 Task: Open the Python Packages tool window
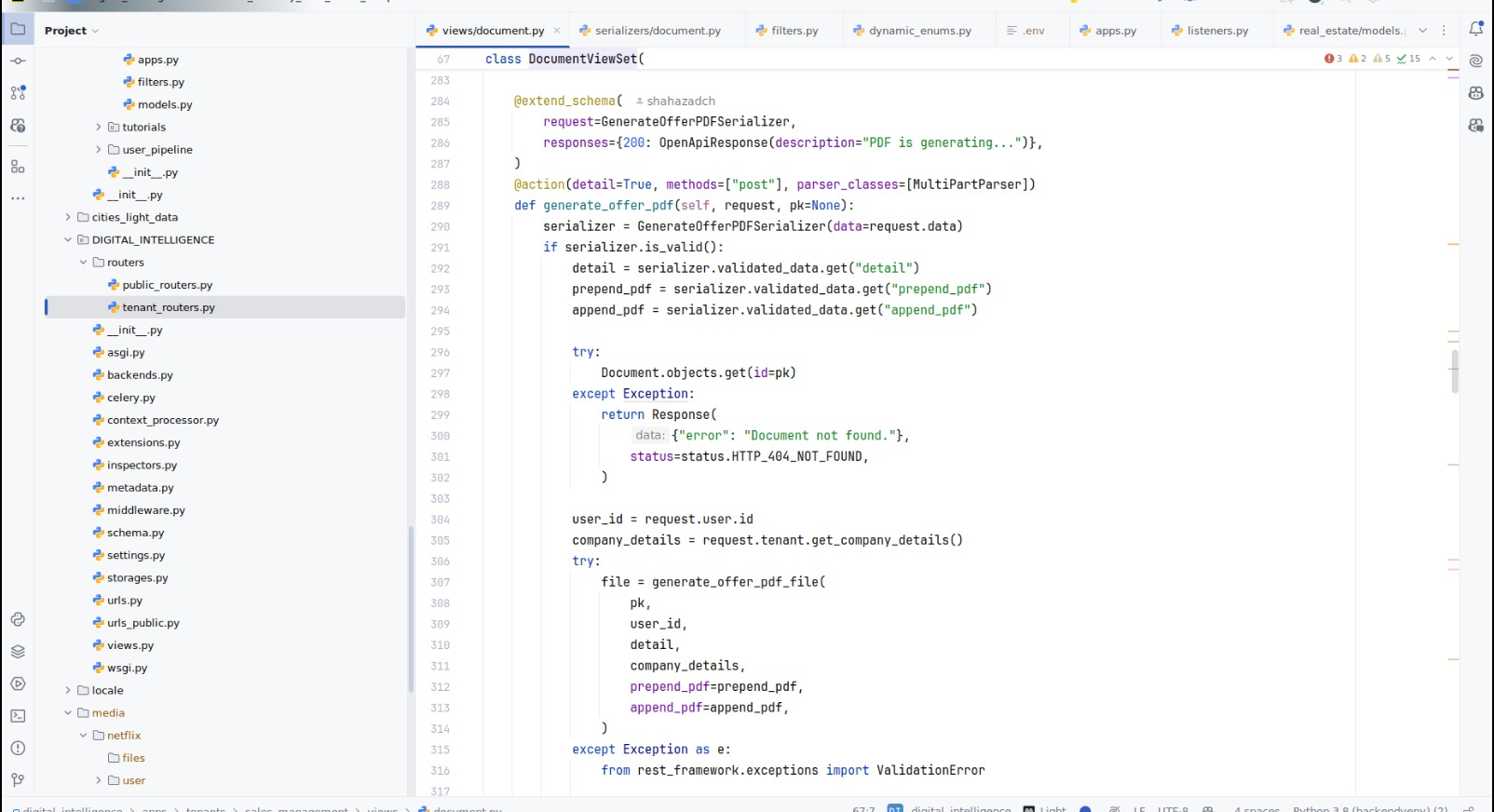click(x=18, y=652)
